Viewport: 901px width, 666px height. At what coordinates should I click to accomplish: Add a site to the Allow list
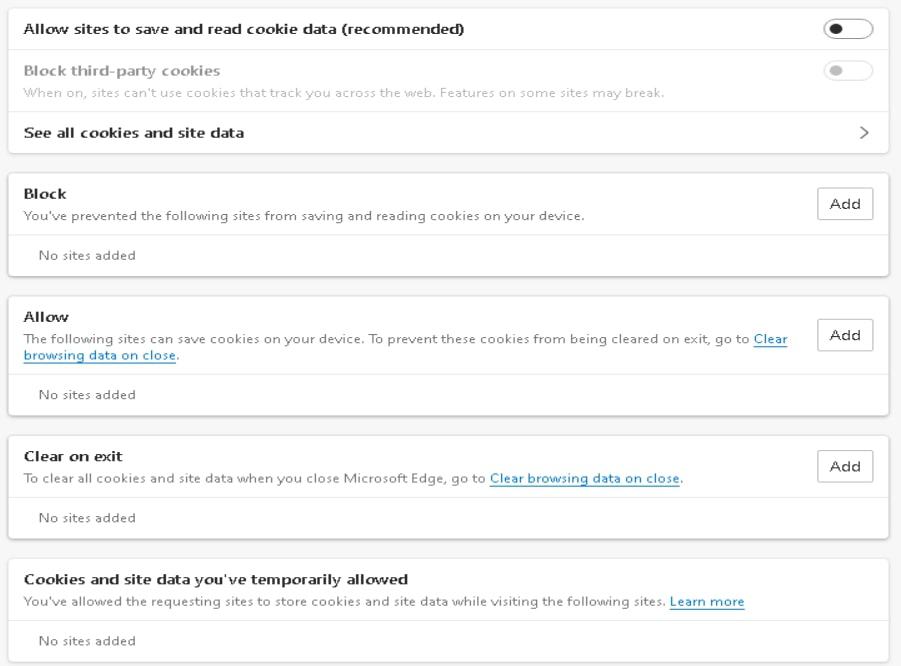[845, 335]
